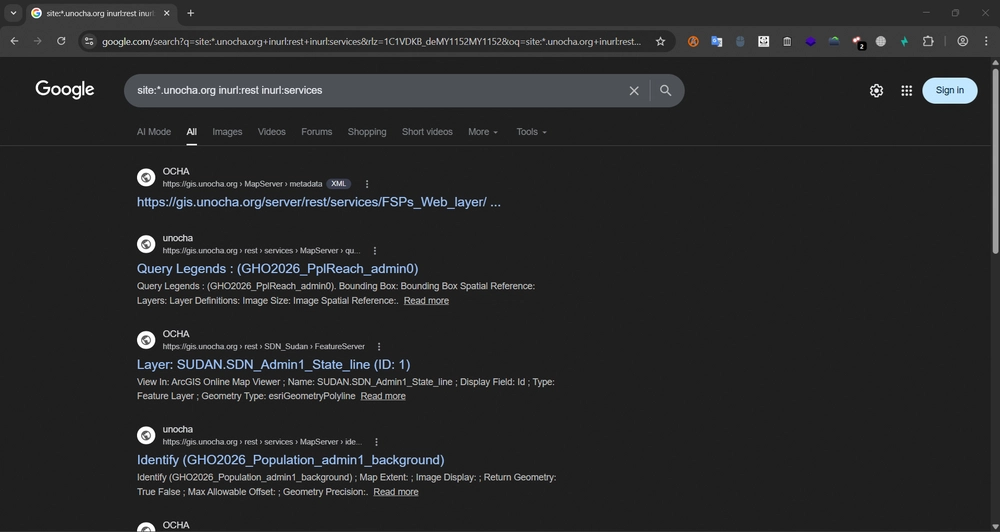Expand the More search filters dropdown
1000x532 pixels.
(483, 131)
